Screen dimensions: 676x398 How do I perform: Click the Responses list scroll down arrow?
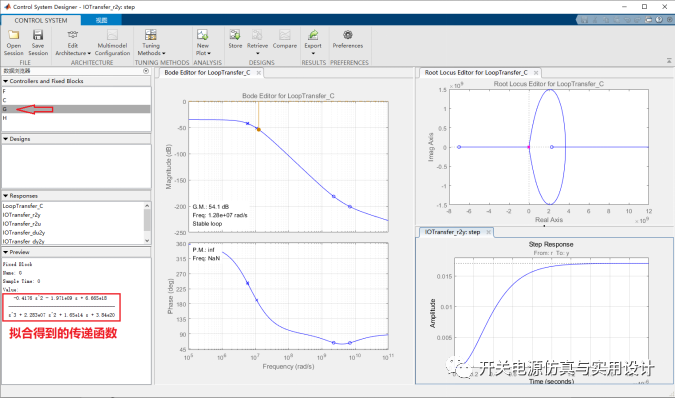(x=147, y=240)
